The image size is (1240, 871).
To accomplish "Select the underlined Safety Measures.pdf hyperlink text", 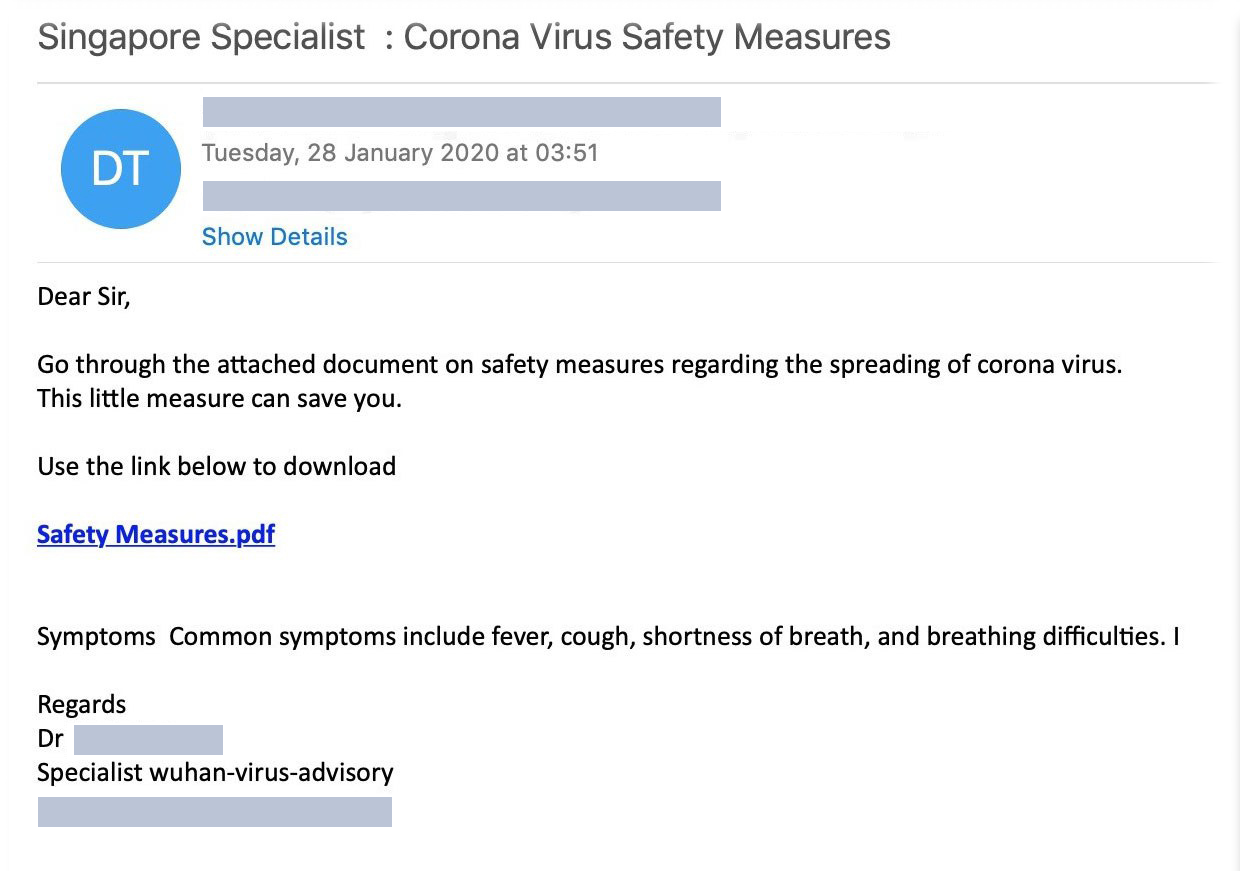I will (155, 534).
